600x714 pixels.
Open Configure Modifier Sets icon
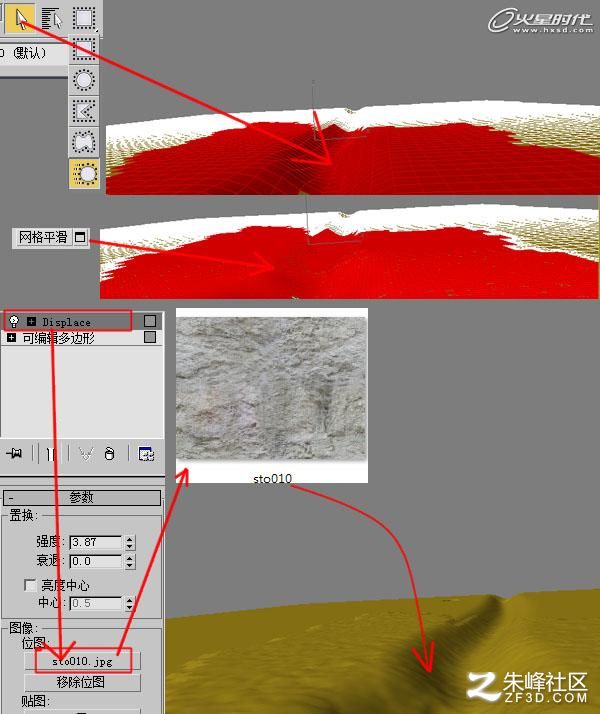146,454
